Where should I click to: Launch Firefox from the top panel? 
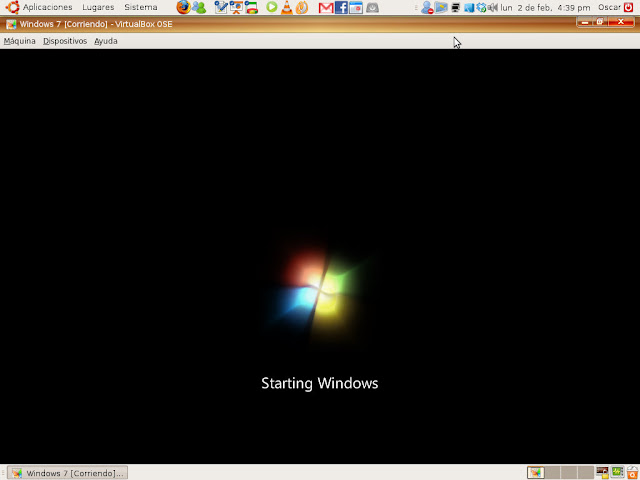point(183,7)
